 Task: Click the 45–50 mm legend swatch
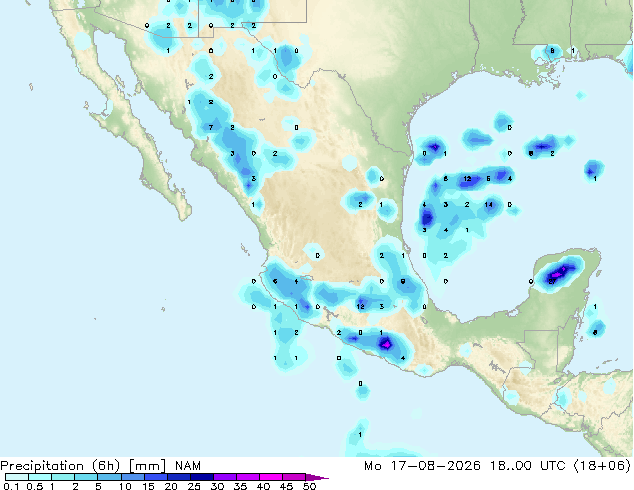coord(294,477)
